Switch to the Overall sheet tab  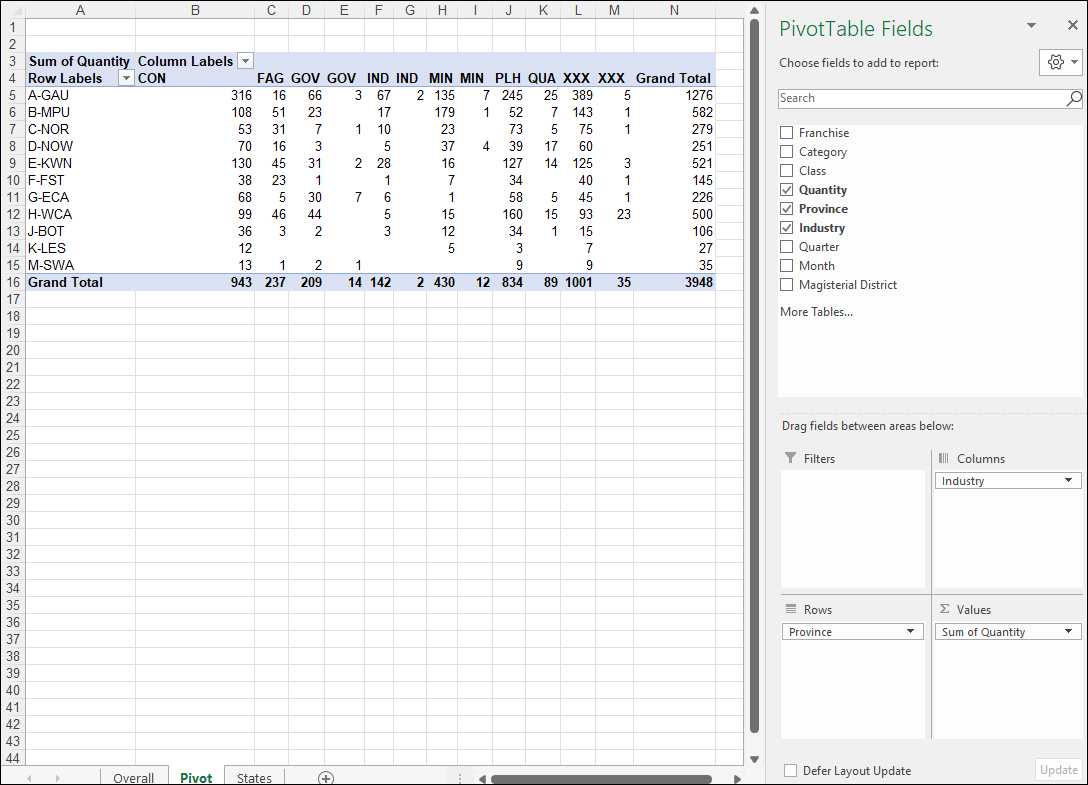(x=133, y=778)
